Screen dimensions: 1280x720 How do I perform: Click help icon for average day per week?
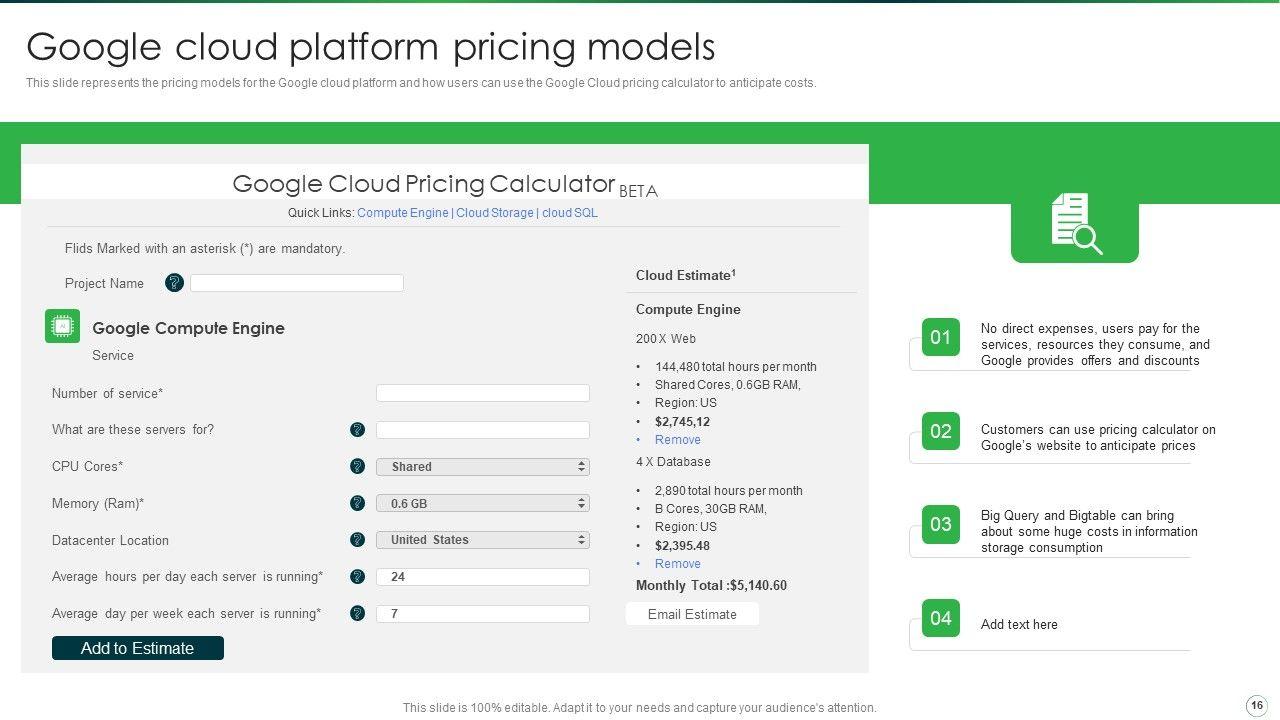[357, 613]
